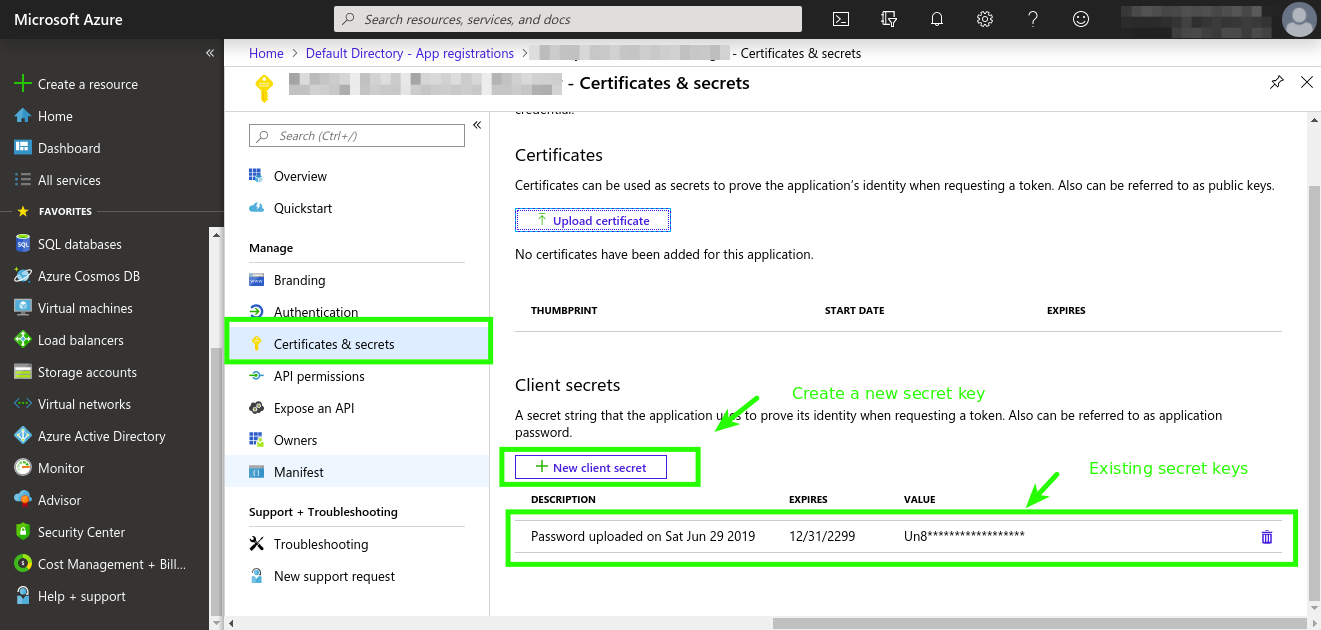Click the THUMBPRINT column header
The width and height of the screenshot is (1321, 630).
564,311
